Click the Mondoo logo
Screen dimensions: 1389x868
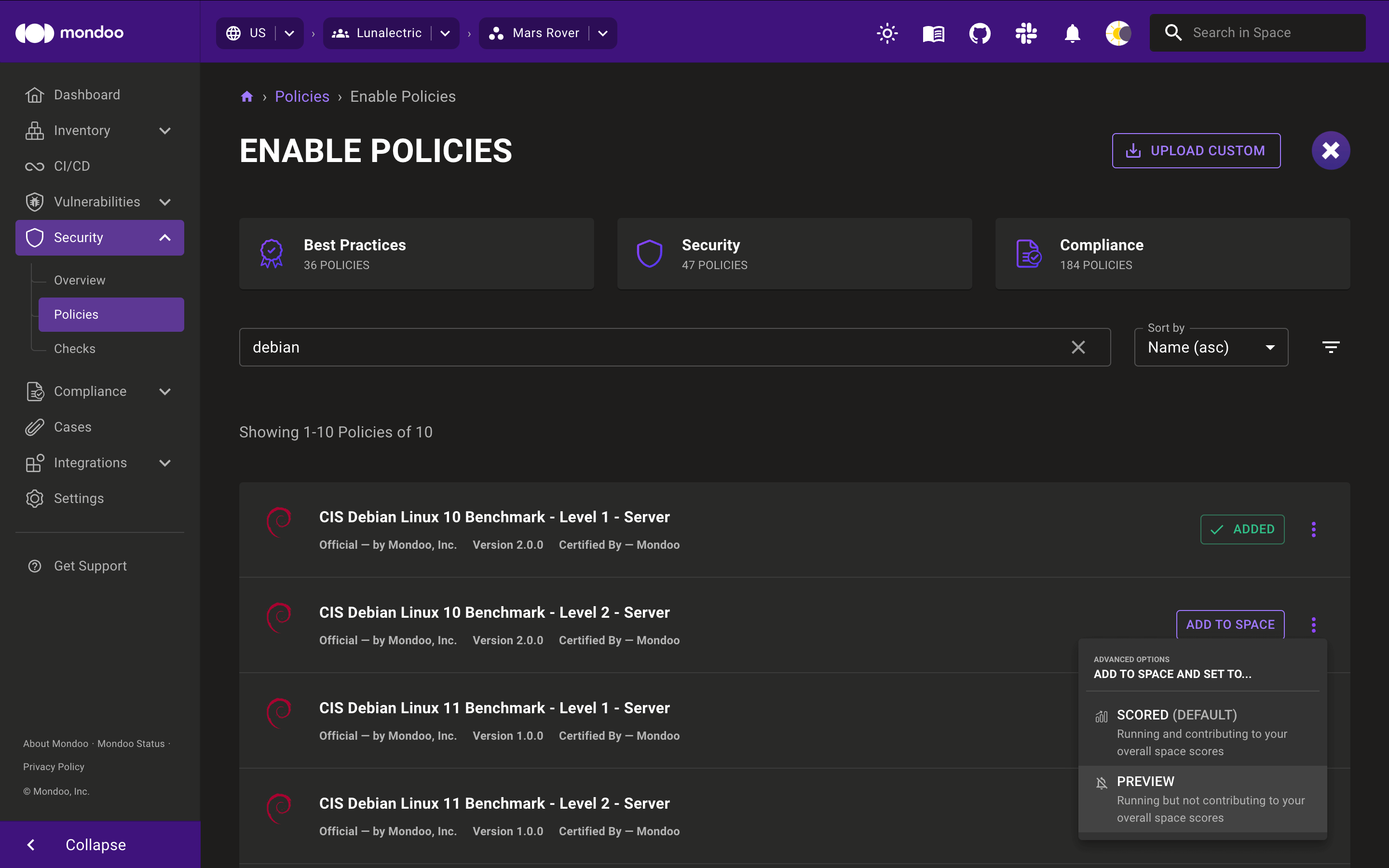(x=69, y=33)
